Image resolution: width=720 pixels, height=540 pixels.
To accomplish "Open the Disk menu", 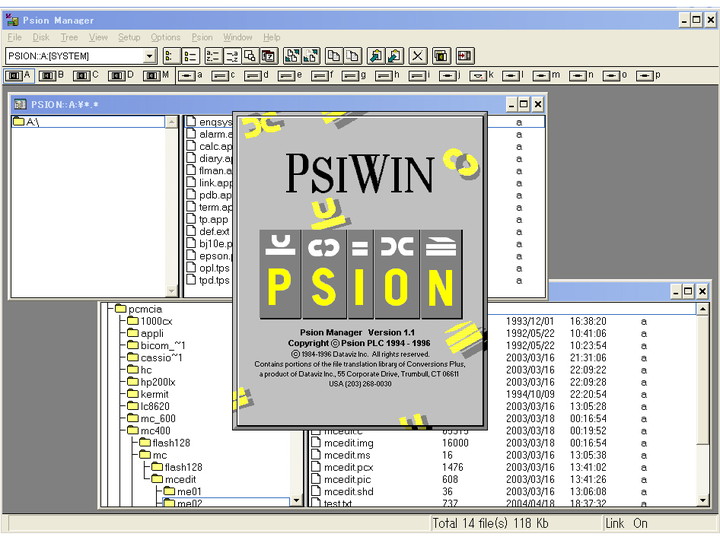I will point(41,37).
